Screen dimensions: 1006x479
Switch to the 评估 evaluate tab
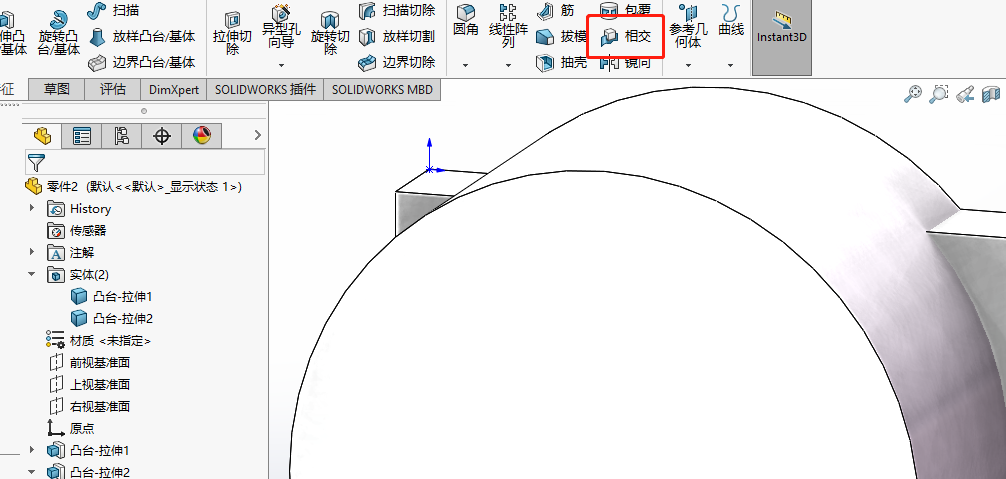pos(113,90)
